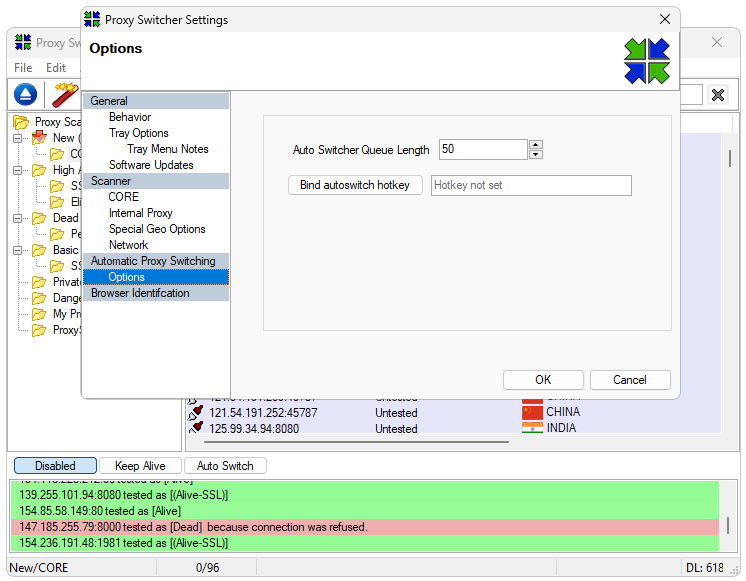This screenshot has width=746, height=581.
Task: Select Automatic Proxy Switching category
Action: click(156, 261)
